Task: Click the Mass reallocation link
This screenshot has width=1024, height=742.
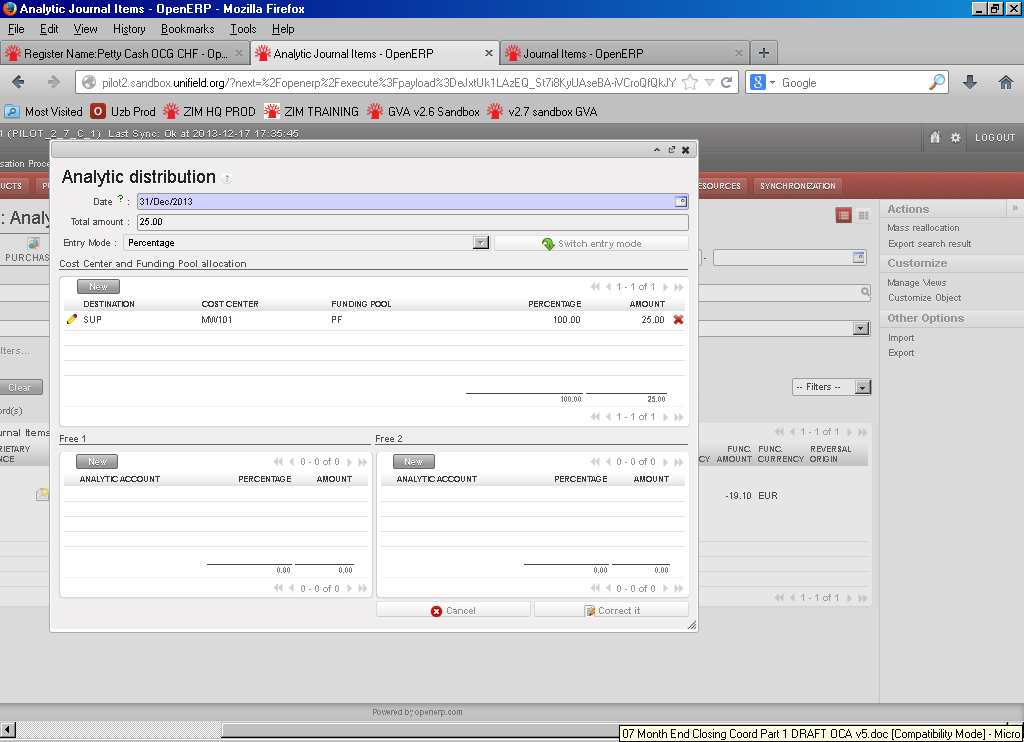Action: coord(923,228)
